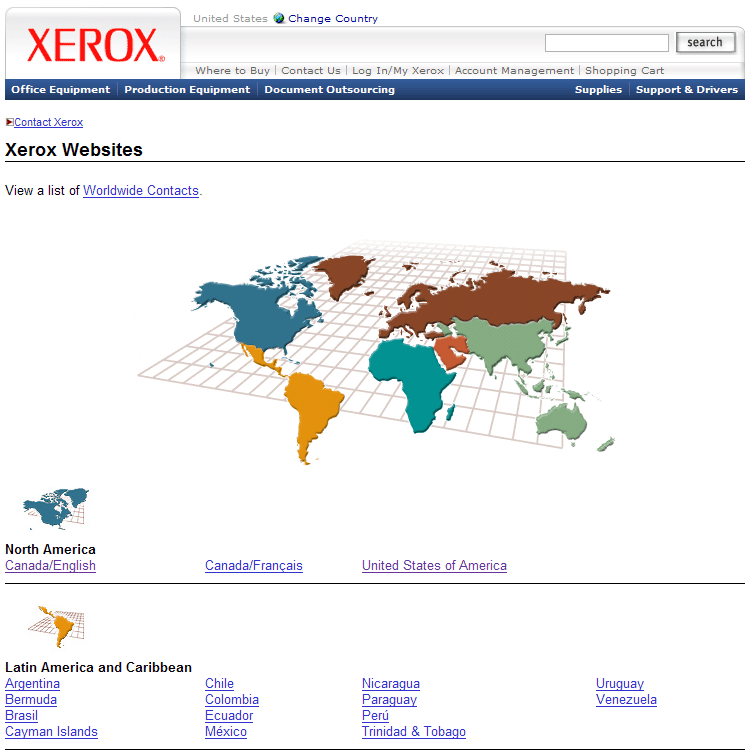Click the Latin America map thumbnail
The height and width of the screenshot is (756, 754).
coord(56,627)
